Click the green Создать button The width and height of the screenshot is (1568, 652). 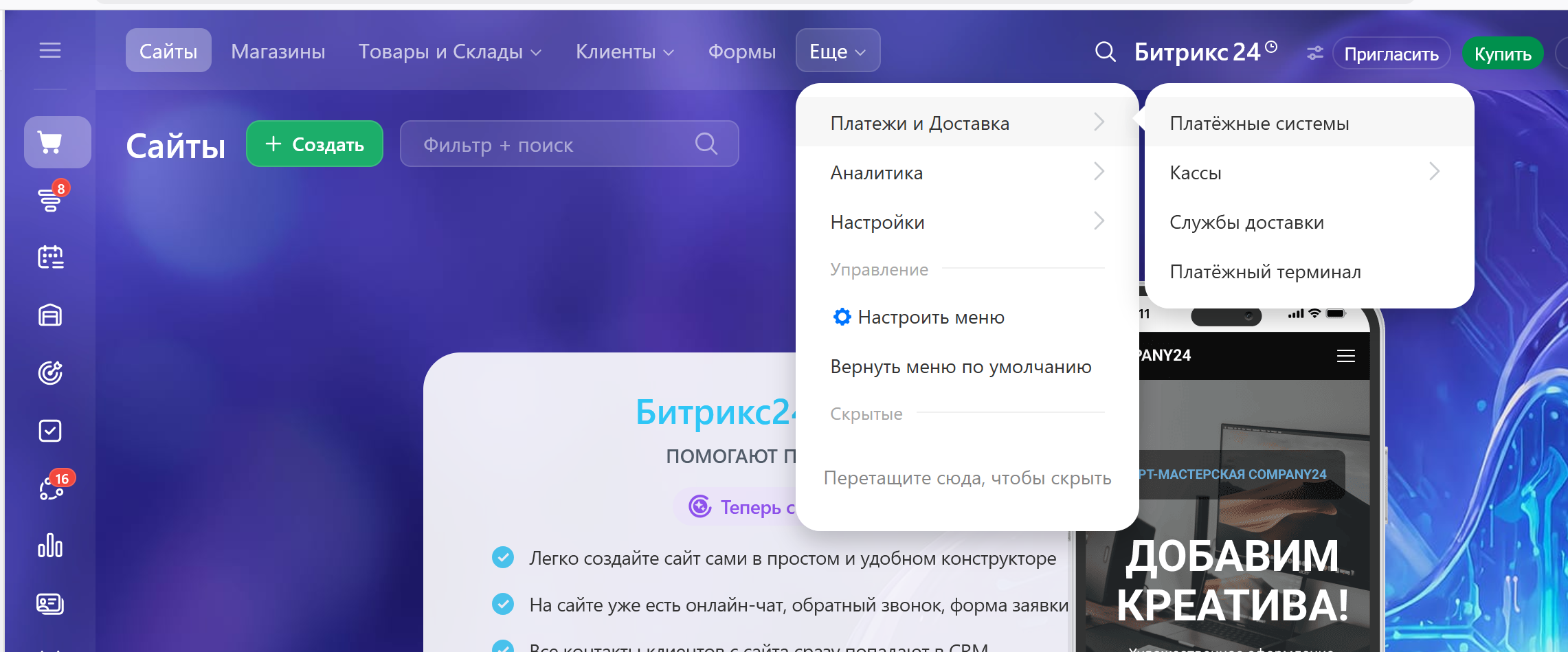(x=315, y=144)
